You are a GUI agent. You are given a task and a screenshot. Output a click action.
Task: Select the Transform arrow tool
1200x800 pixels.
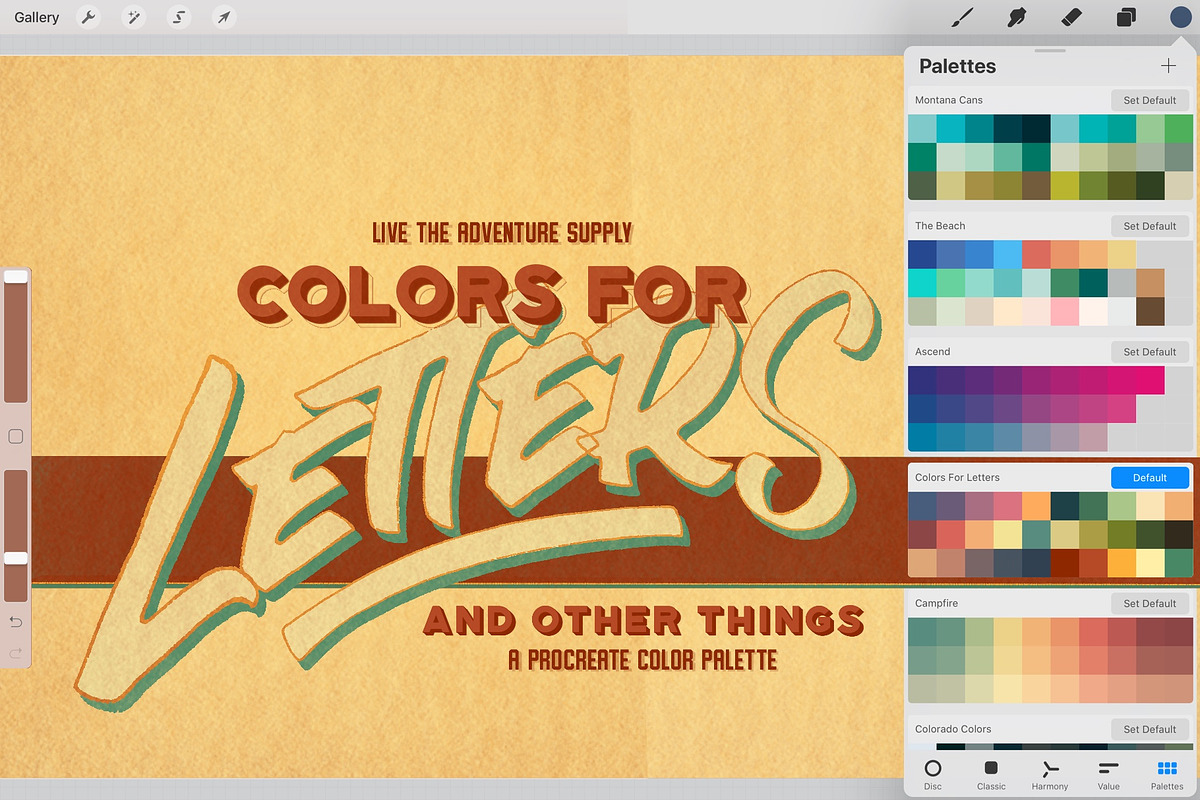pos(224,17)
